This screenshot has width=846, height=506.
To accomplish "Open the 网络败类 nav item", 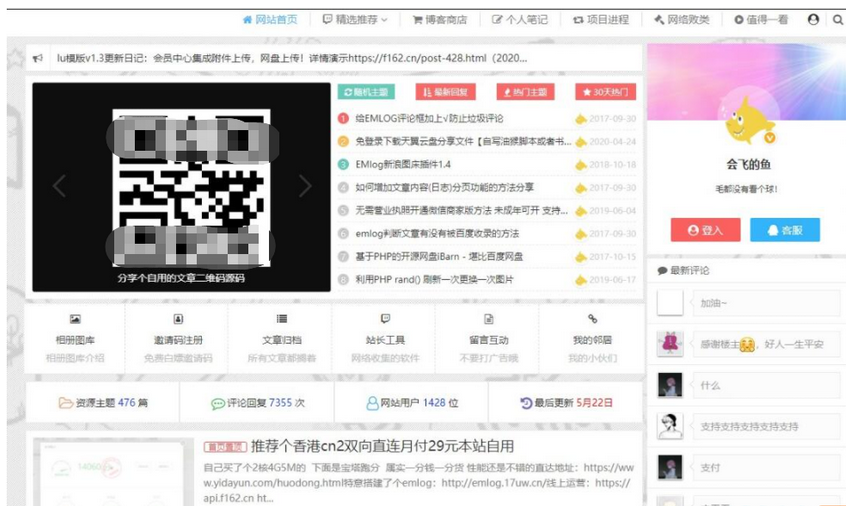I will (x=682, y=20).
